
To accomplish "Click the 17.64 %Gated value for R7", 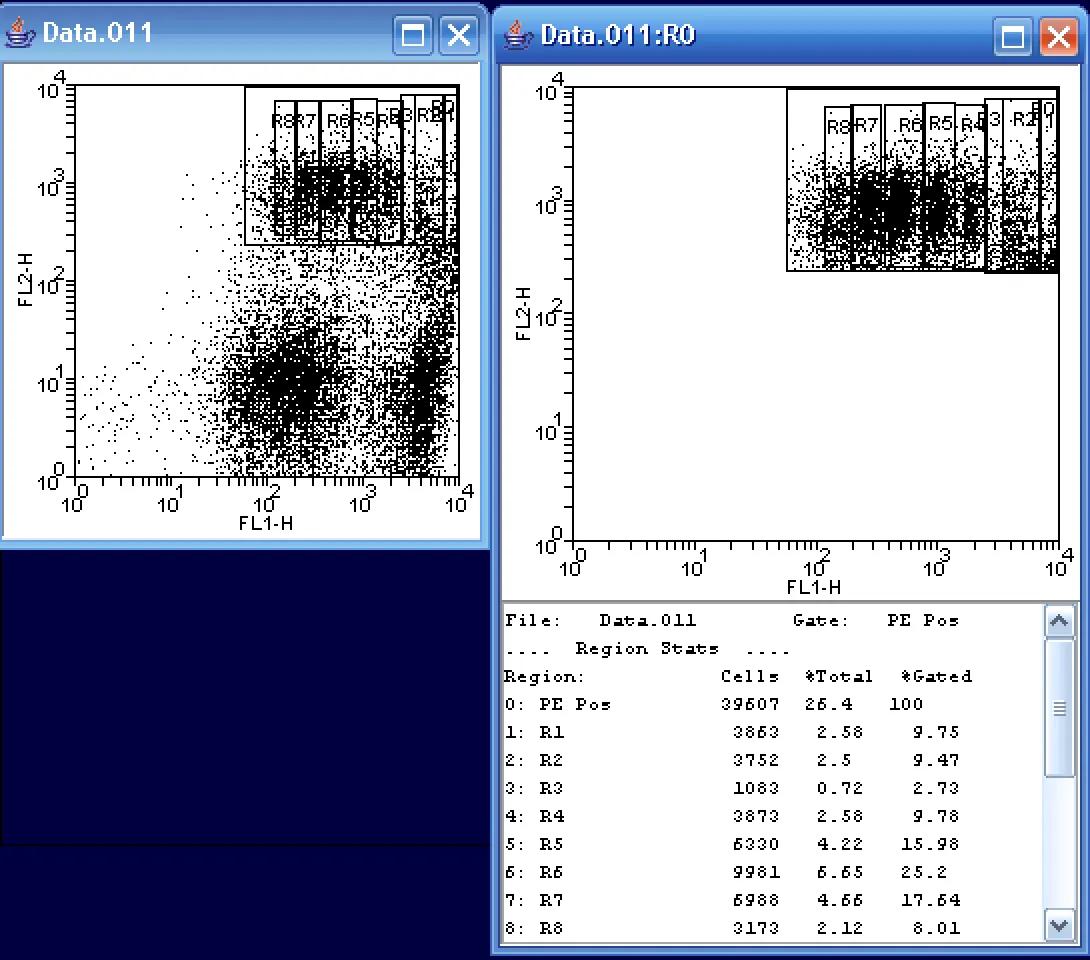I will click(930, 900).
